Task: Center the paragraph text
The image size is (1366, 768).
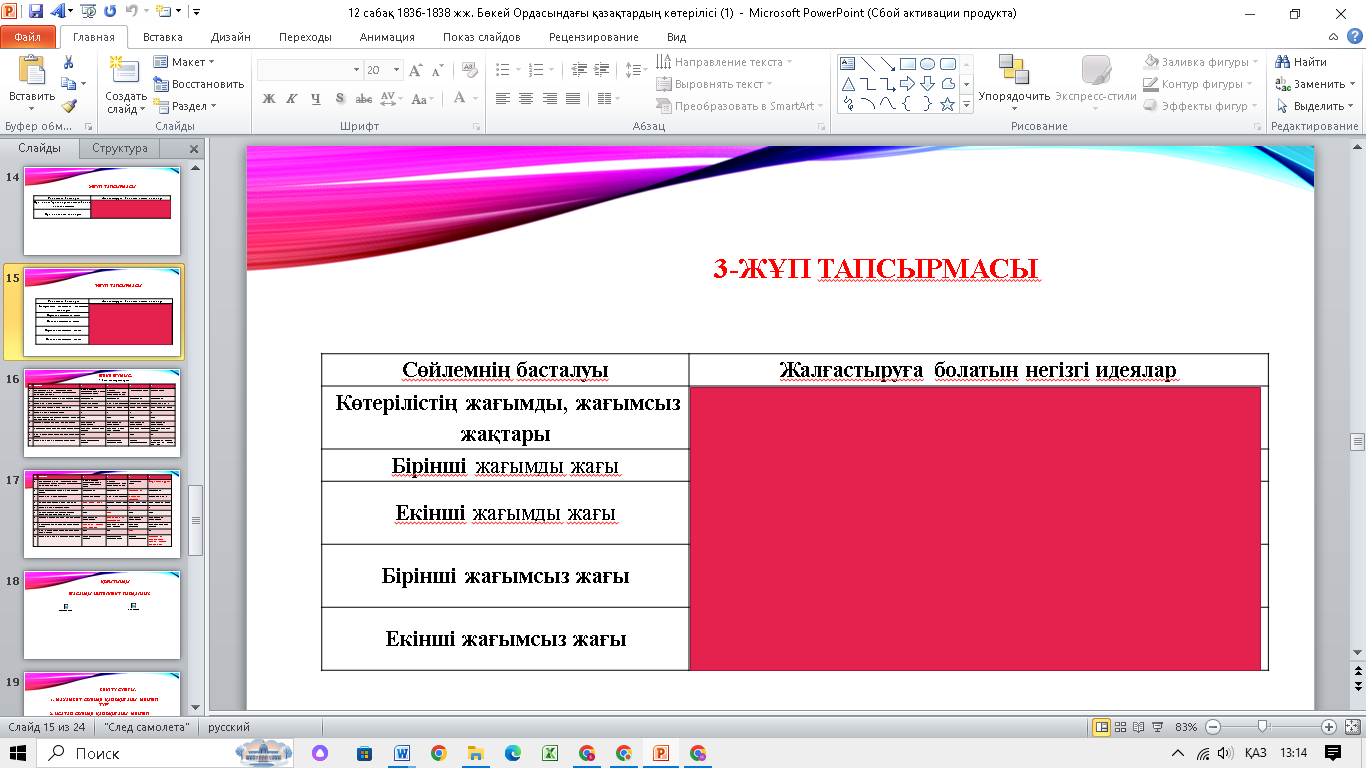Action: tap(526, 99)
